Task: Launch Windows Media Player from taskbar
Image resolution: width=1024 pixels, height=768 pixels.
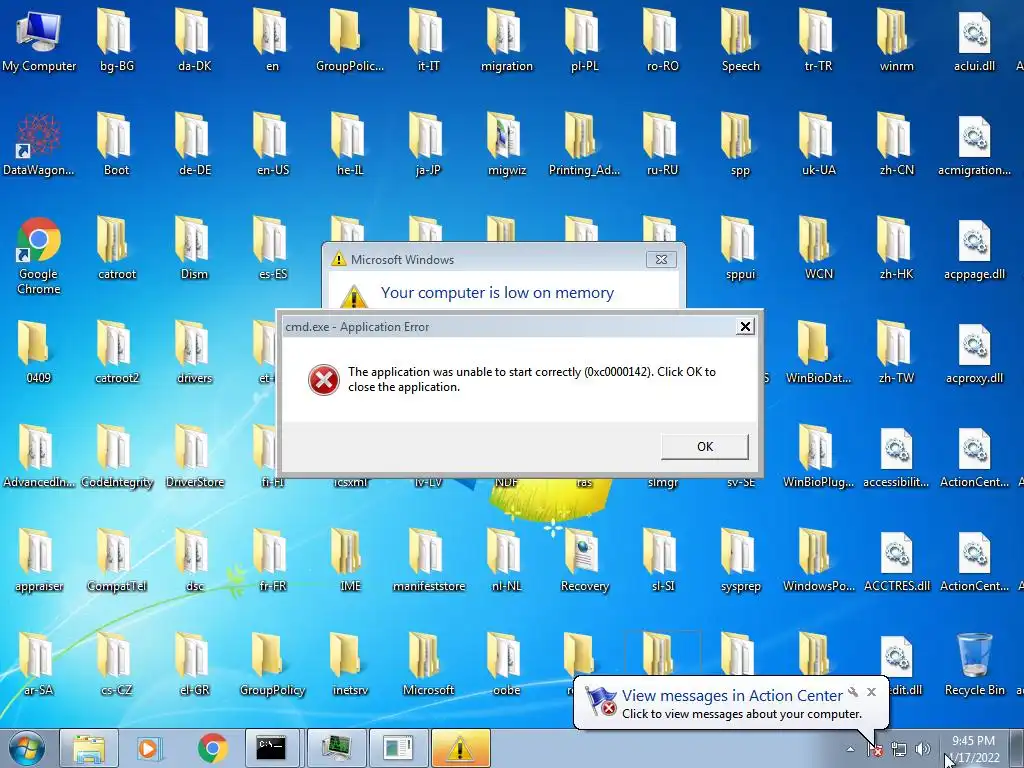Action: click(148, 748)
